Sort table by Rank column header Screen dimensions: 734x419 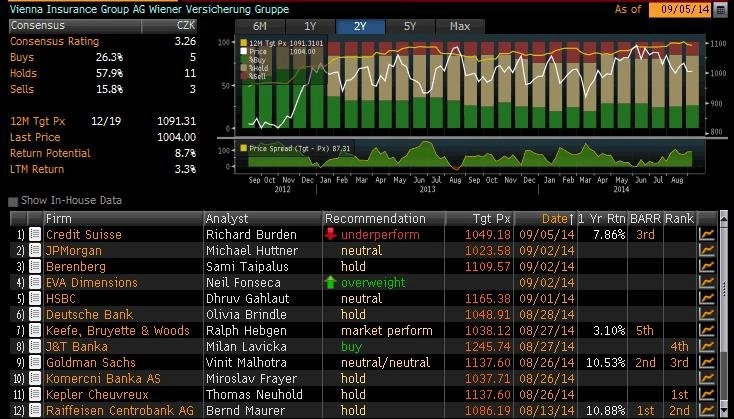coord(680,219)
